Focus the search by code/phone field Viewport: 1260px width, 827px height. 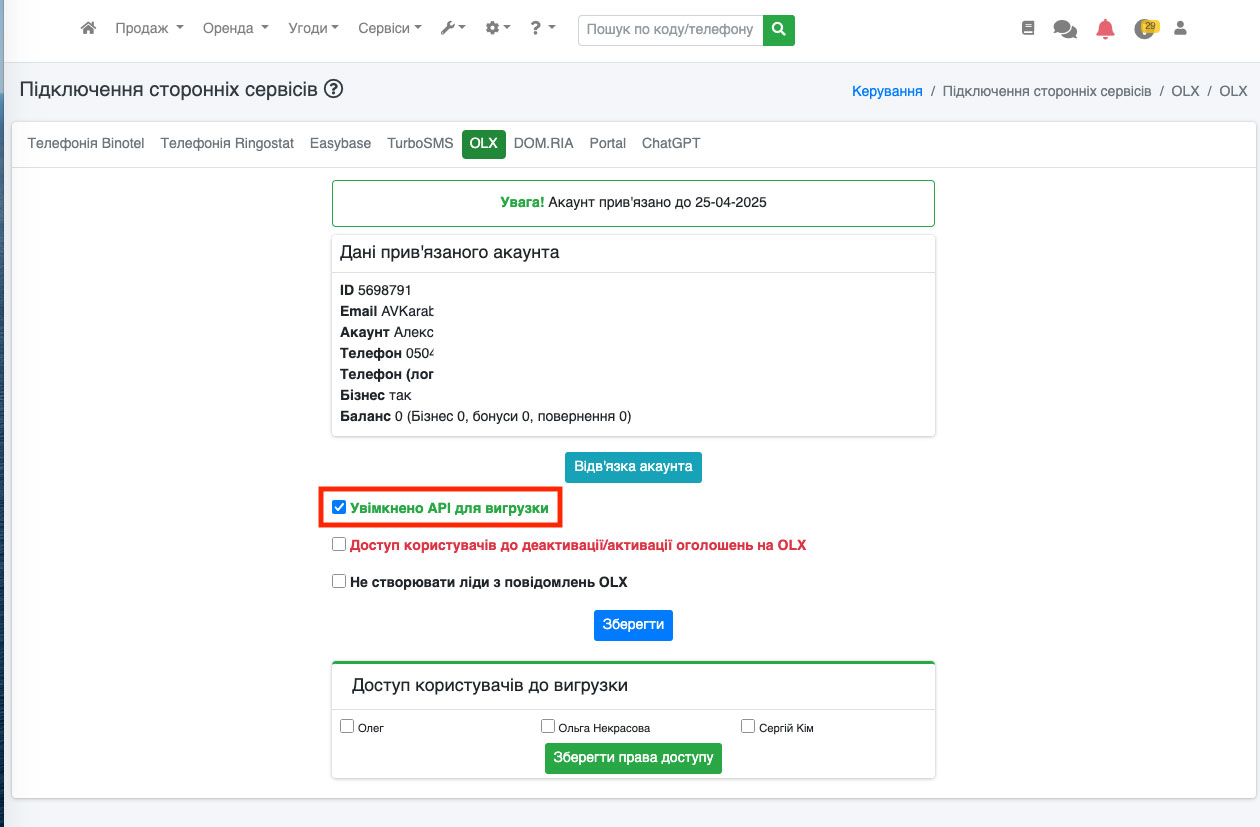670,30
